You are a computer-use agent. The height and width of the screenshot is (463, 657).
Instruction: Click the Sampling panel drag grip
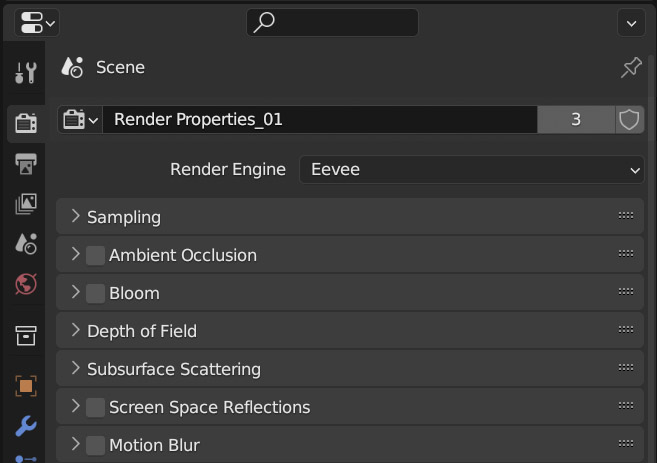(x=626, y=216)
